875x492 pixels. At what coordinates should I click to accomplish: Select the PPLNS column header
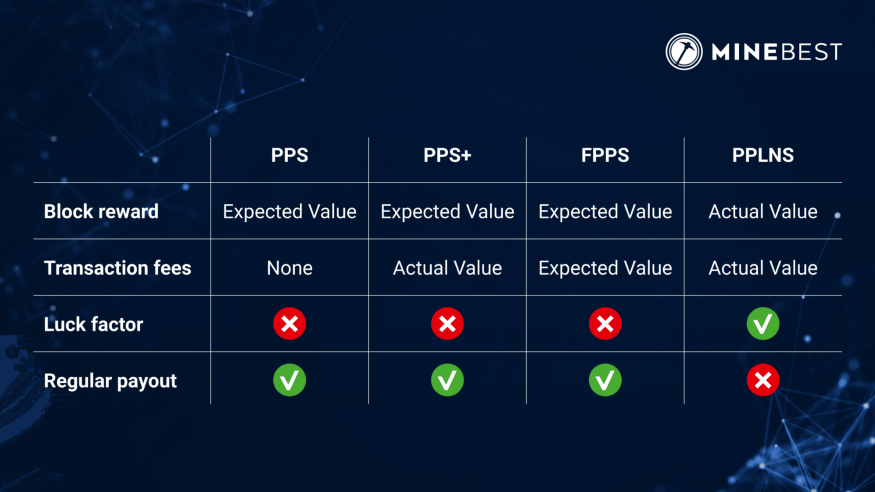point(763,156)
